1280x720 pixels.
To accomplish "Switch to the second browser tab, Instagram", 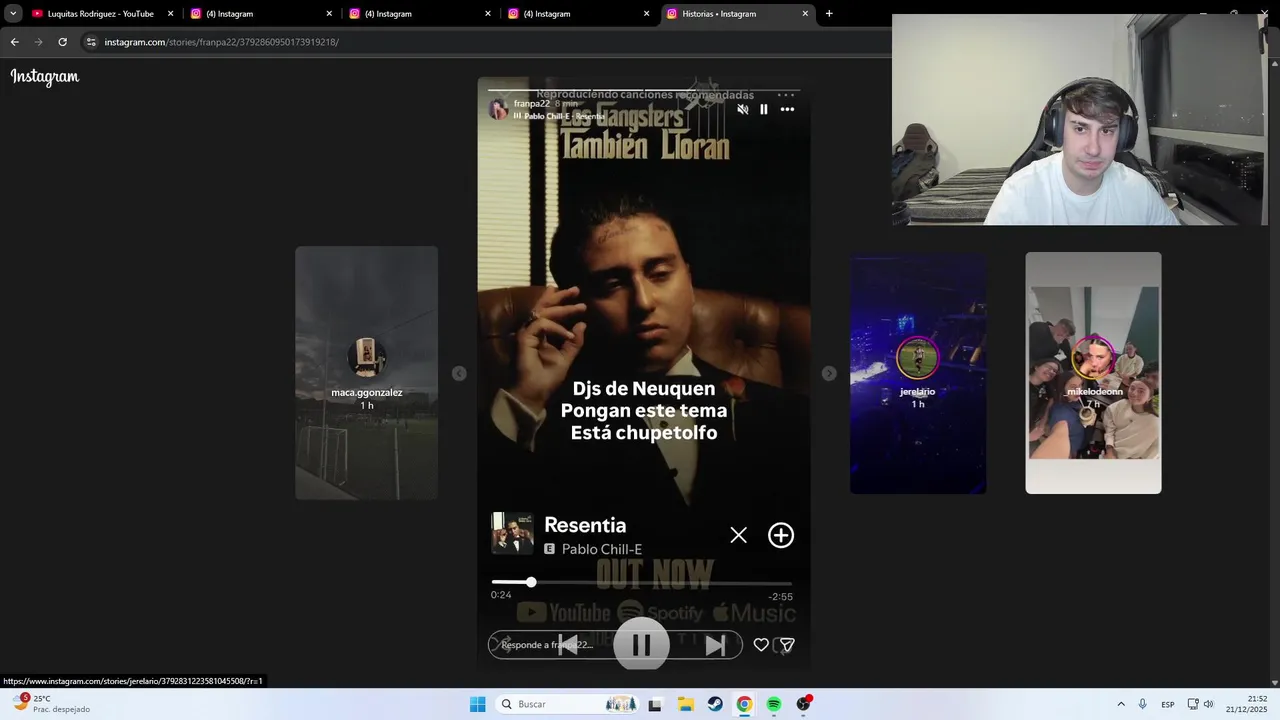I will 260,14.
